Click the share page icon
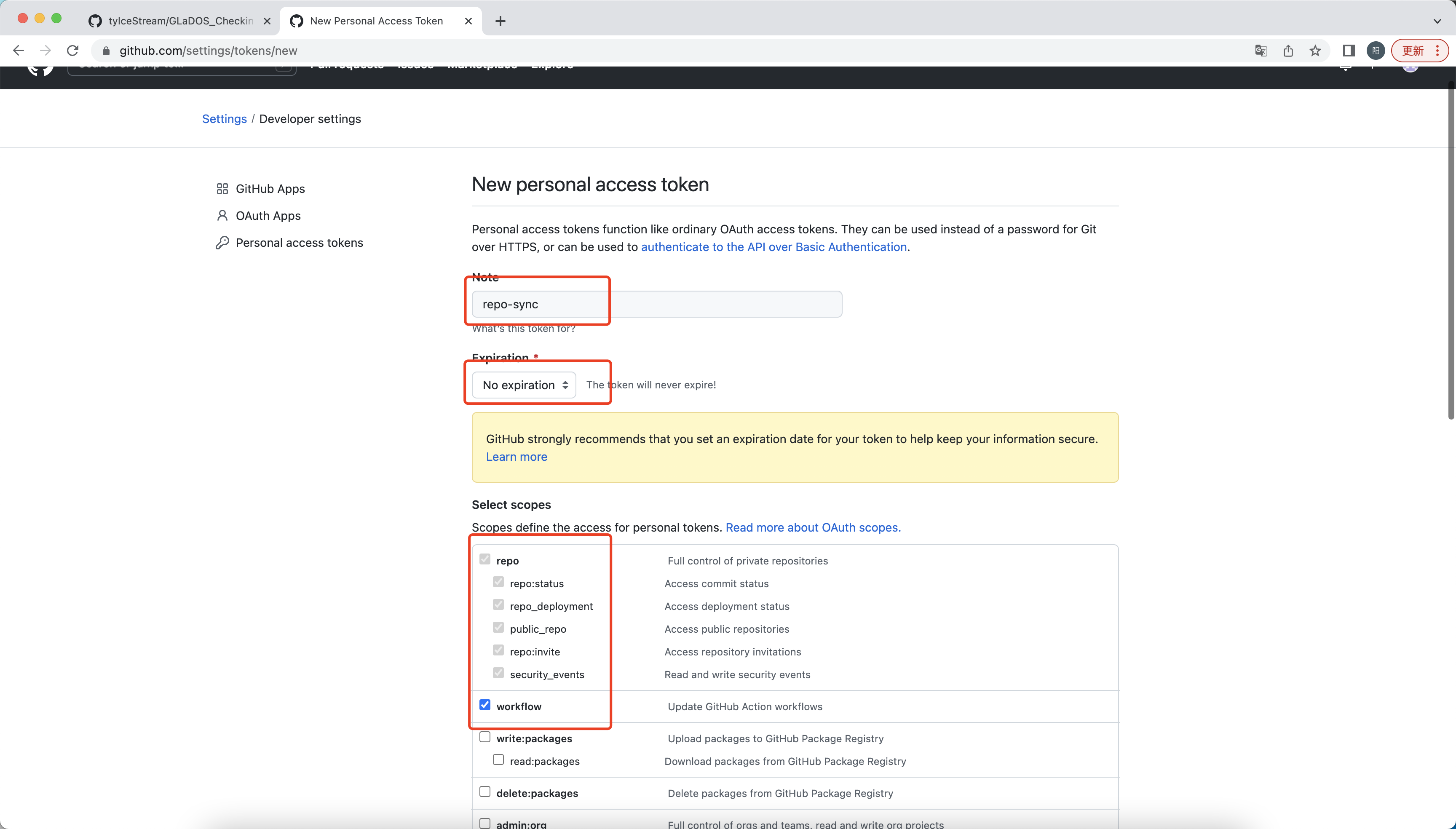This screenshot has height=829, width=1456. (x=1288, y=51)
